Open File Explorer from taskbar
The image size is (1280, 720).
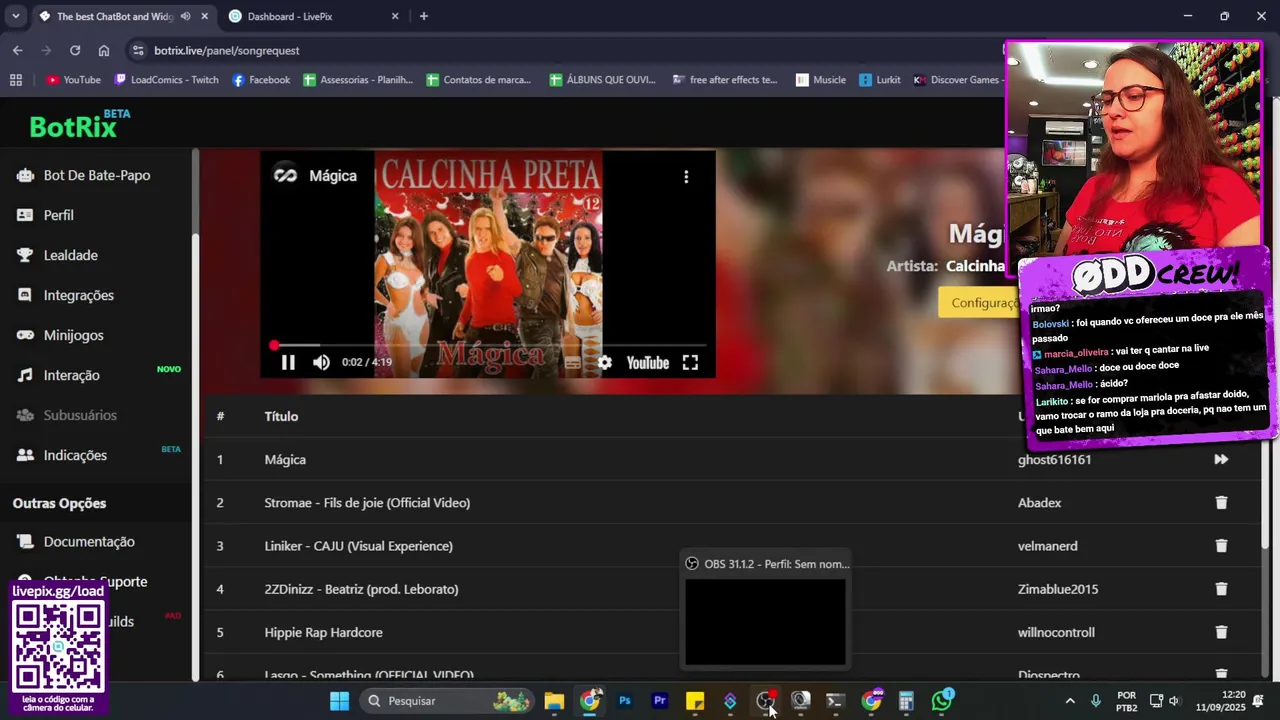(554, 701)
